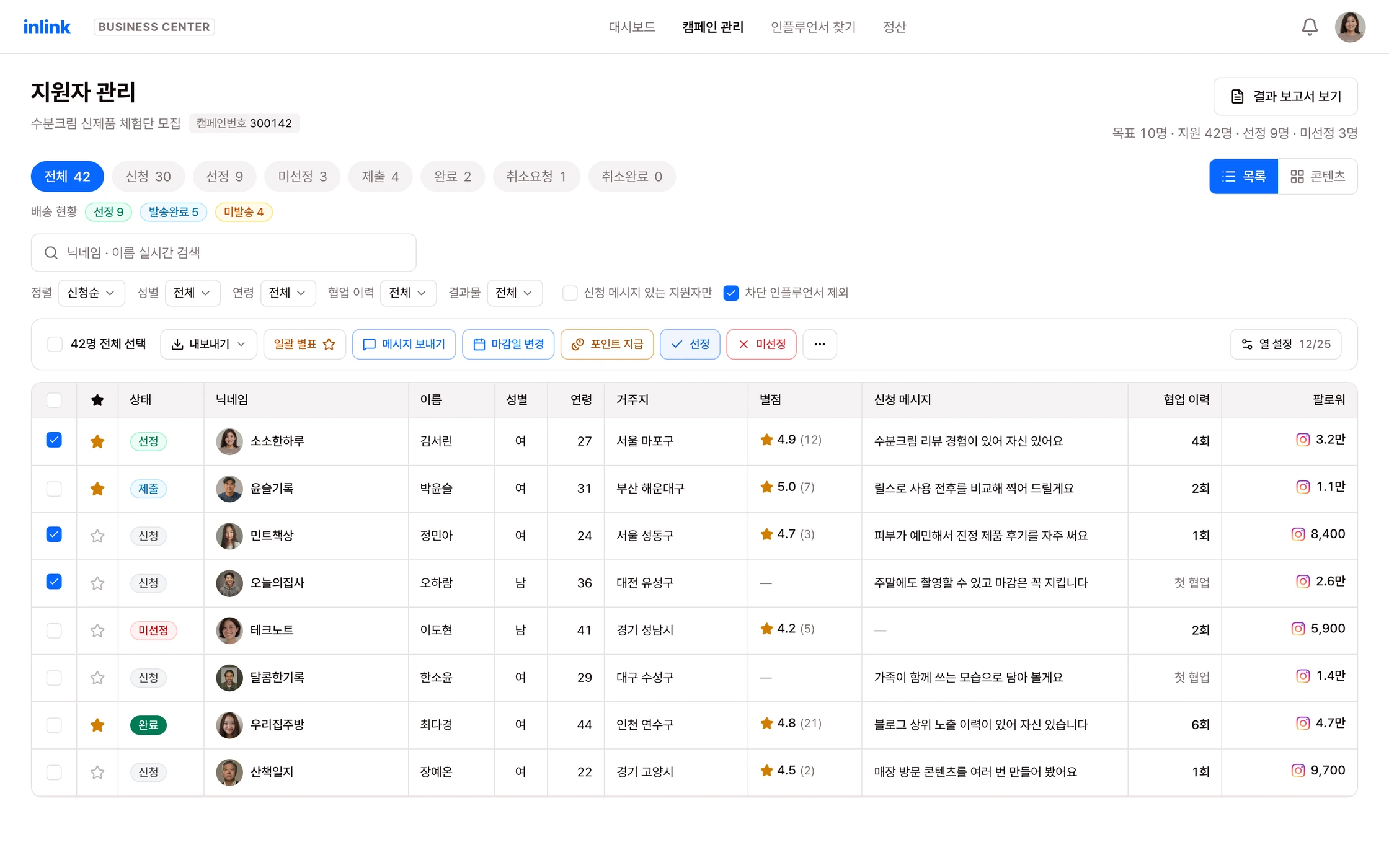Focus the 닉네임 · 이름 search field
Image resolution: width=1389 pixels, height=868 pixels.
coord(223,252)
